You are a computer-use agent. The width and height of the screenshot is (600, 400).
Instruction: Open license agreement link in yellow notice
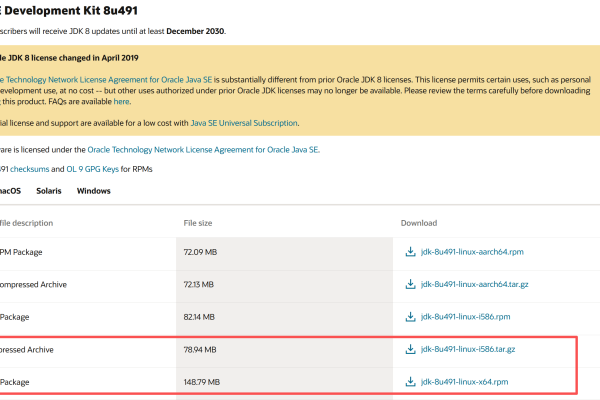pos(106,80)
